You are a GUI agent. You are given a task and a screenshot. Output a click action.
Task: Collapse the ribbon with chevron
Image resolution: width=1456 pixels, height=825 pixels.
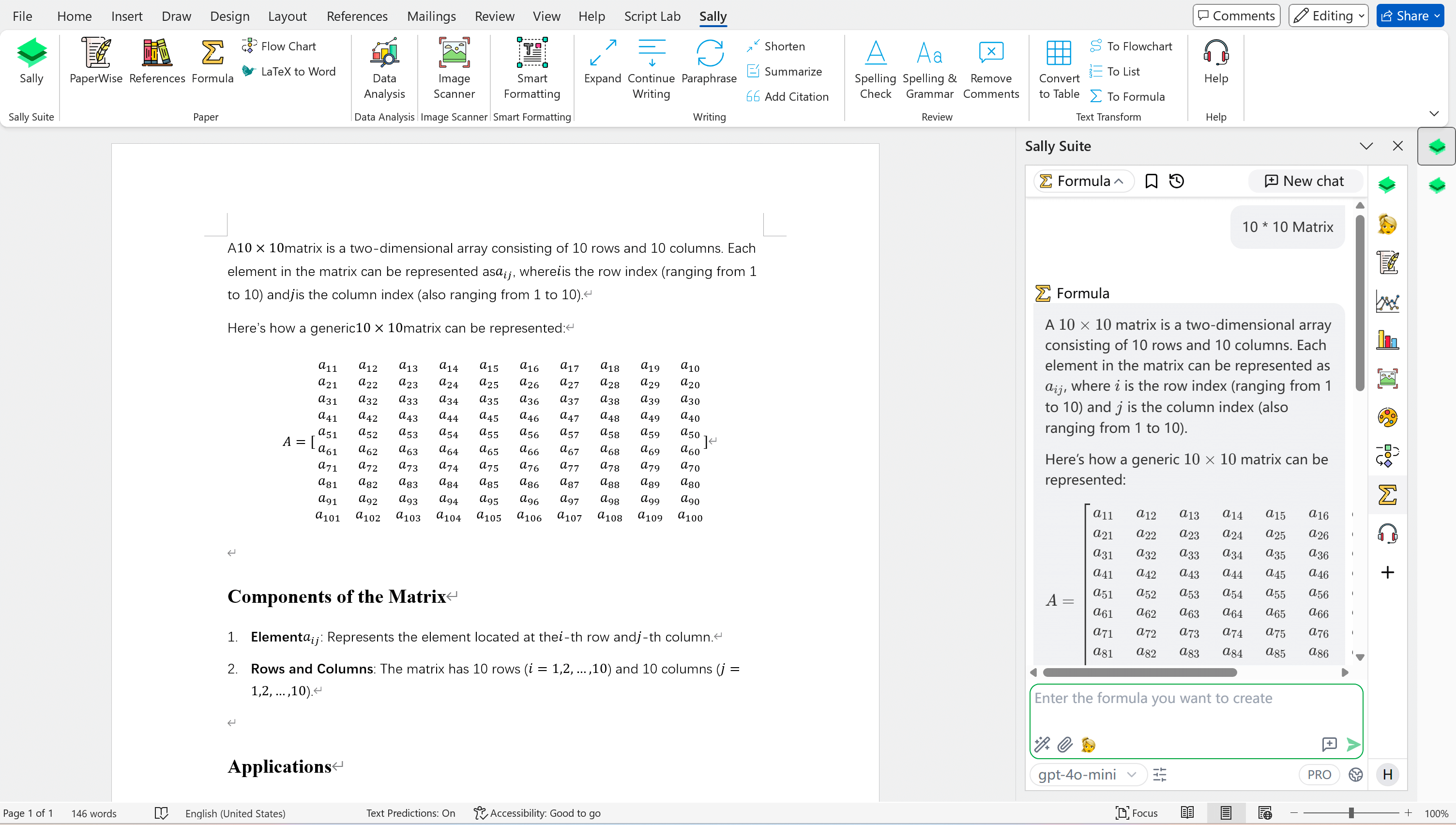tap(1434, 114)
